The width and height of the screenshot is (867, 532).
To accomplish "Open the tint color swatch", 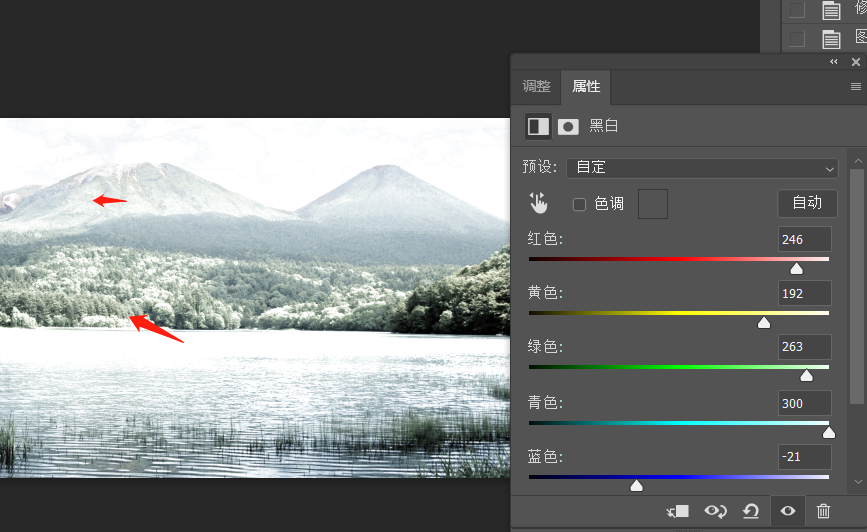I will pos(652,204).
